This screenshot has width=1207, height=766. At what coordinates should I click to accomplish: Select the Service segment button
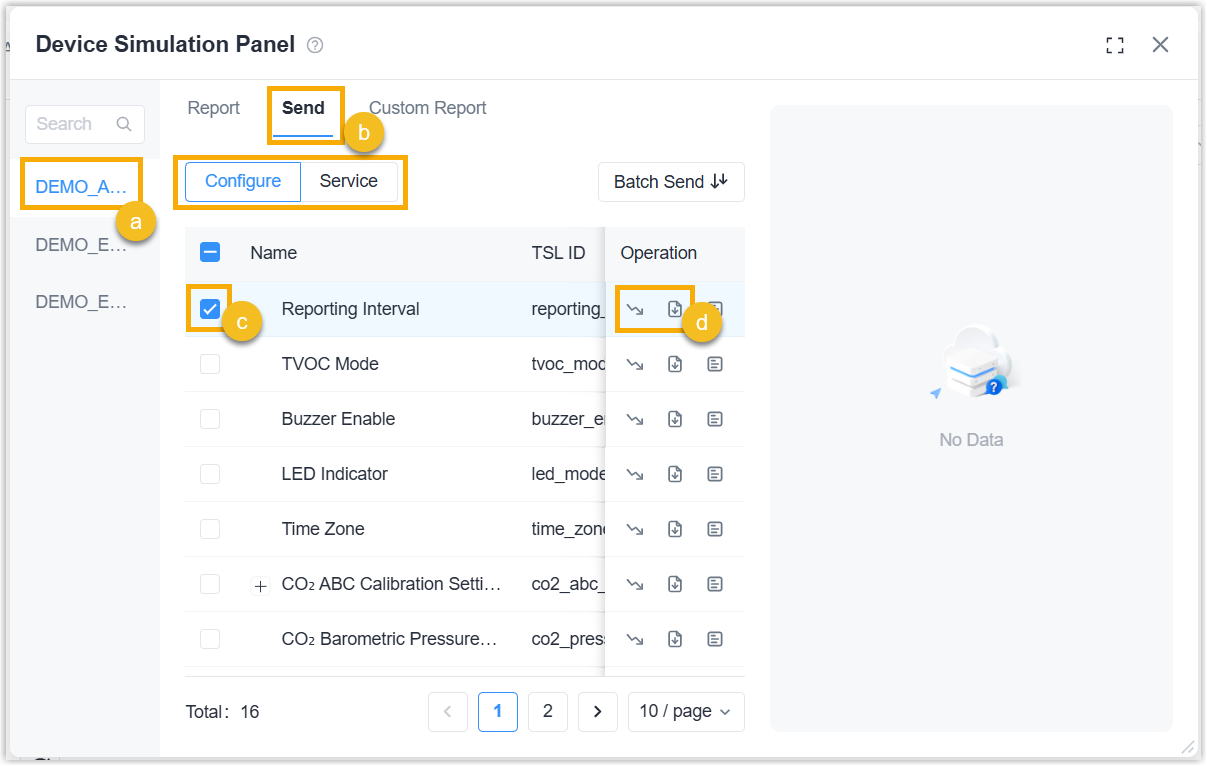(x=348, y=182)
